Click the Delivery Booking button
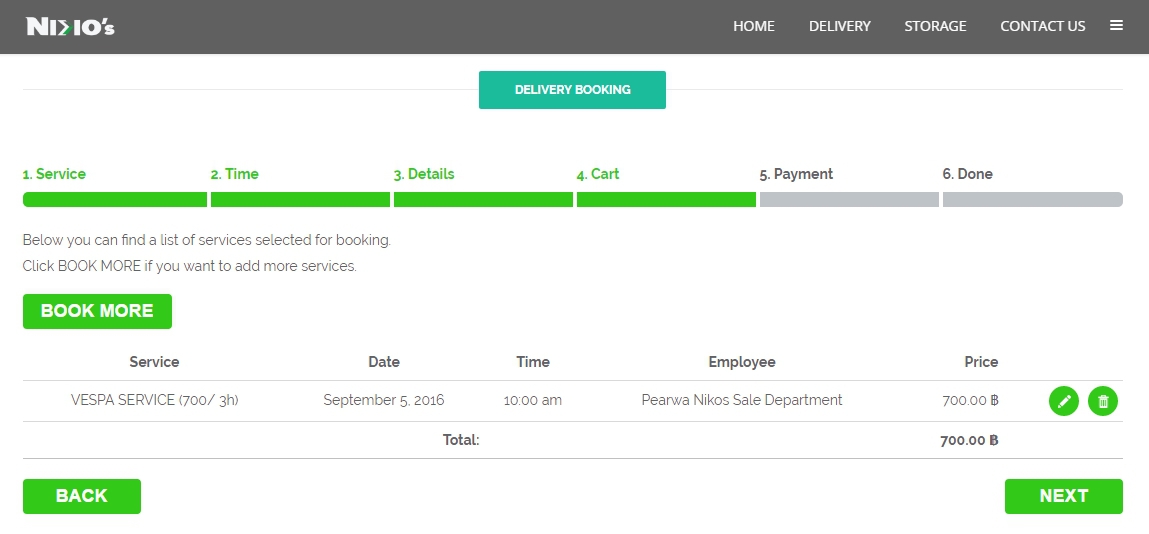1149x534 pixels. pos(572,90)
